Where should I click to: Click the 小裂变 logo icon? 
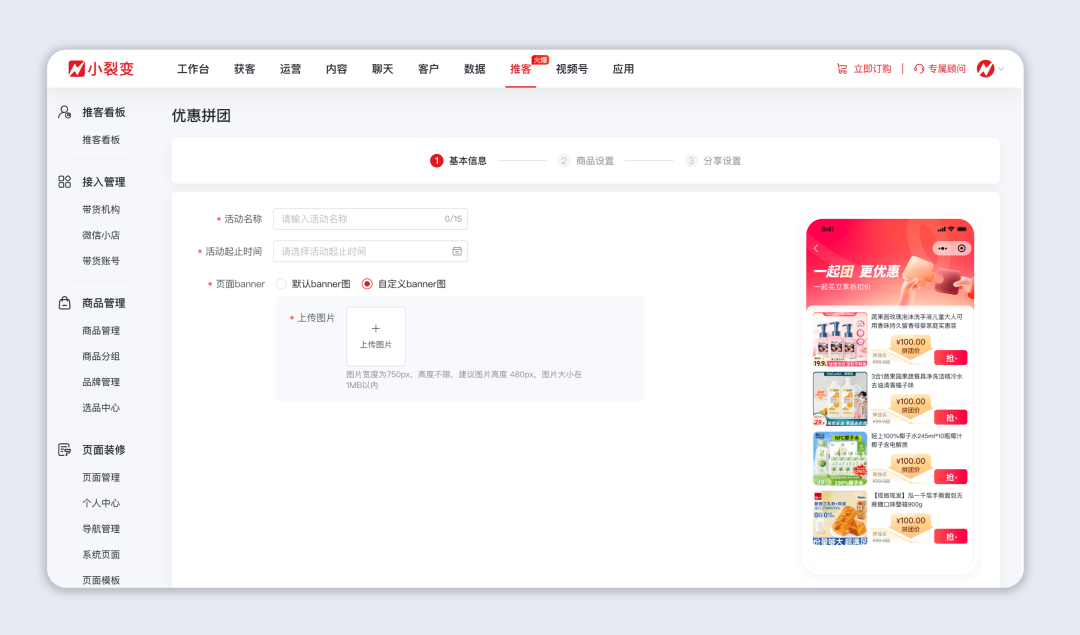coord(78,68)
